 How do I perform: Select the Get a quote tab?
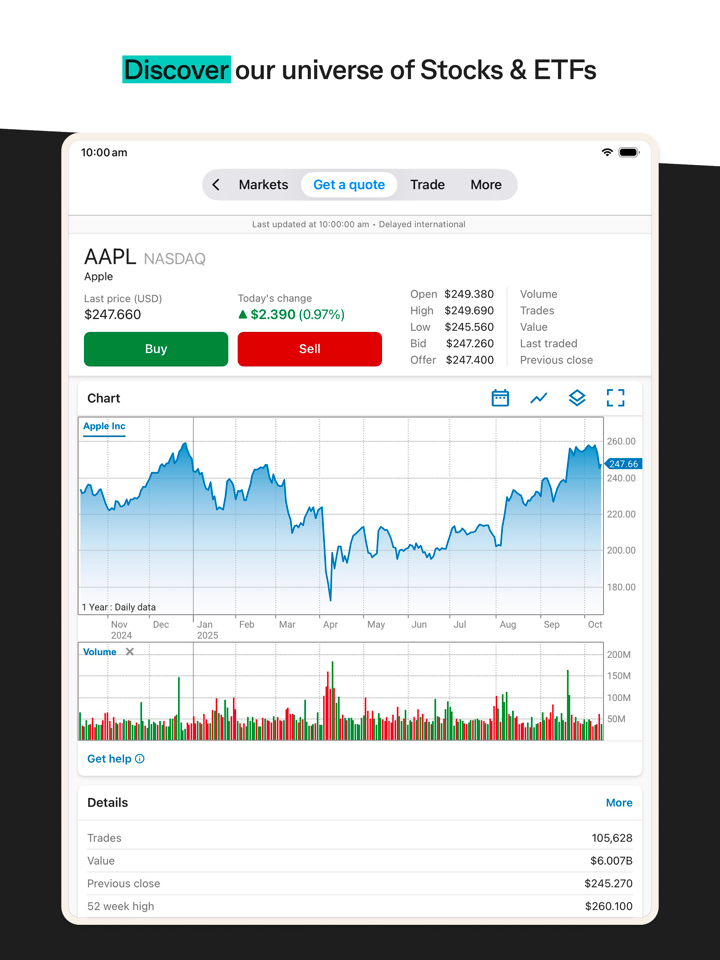(349, 185)
